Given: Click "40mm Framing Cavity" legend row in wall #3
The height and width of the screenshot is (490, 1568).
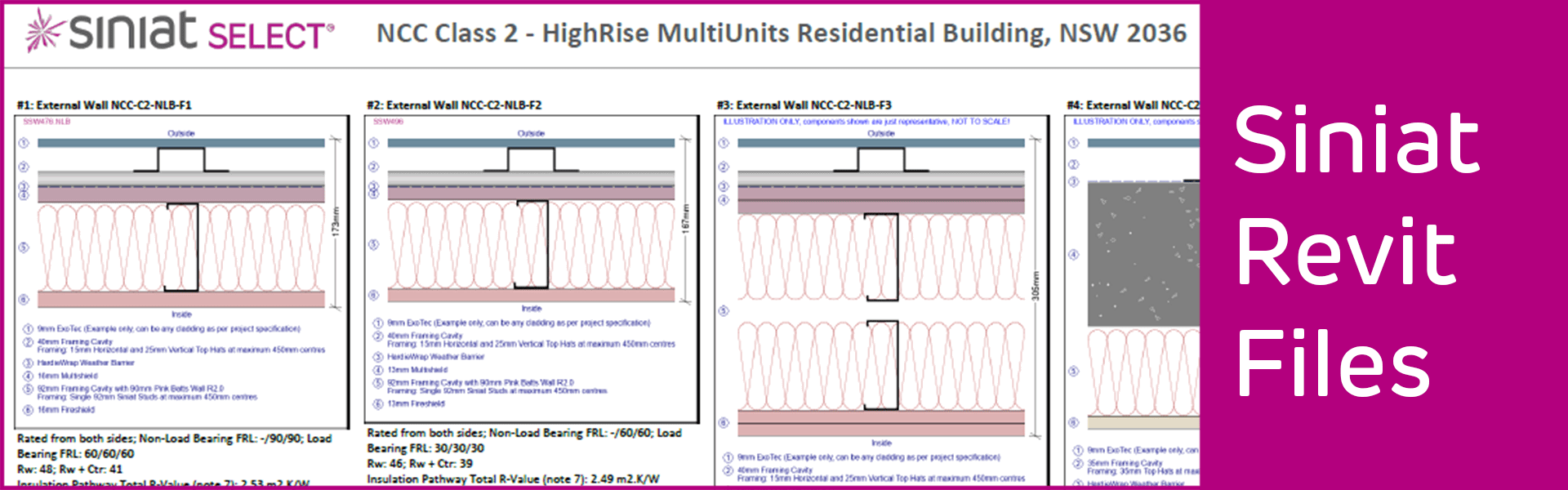Looking at the screenshot, I should [x=874, y=474].
